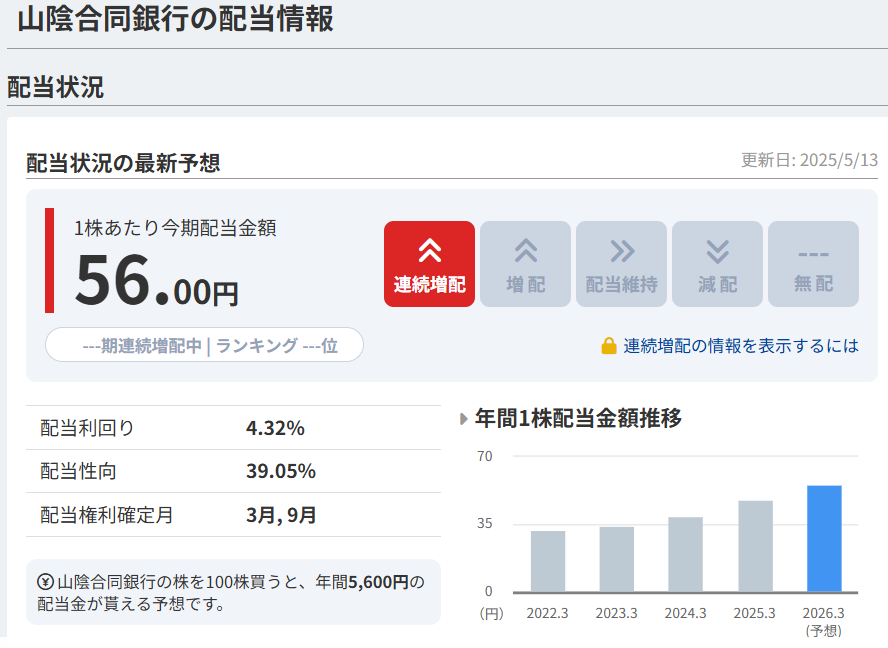Click the yen circle icon in note
888x648 pixels.
[45, 582]
